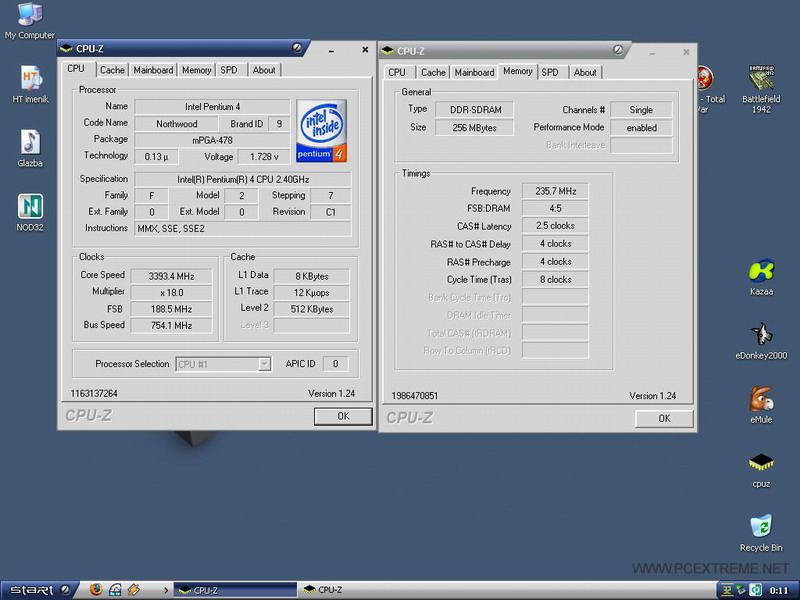Click OK in the right CPU-Z memory window
Image resolution: width=800 pixels, height=600 pixels.
coord(664,418)
